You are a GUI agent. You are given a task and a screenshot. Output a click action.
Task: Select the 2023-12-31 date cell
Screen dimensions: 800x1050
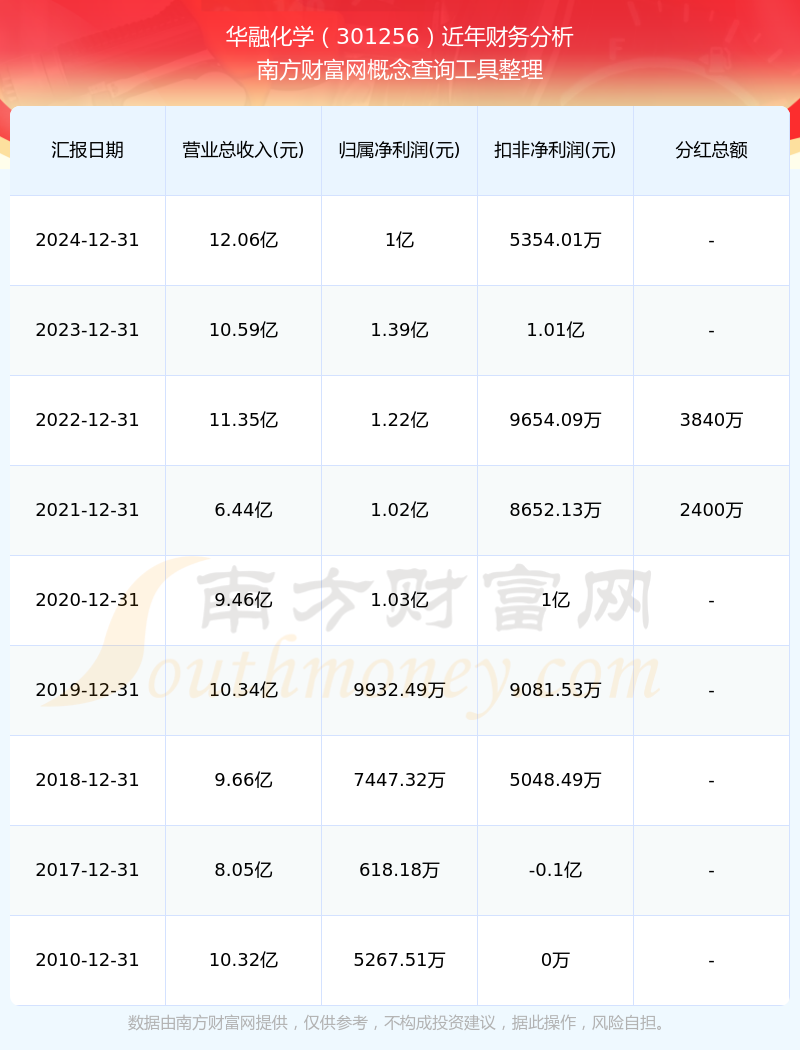(88, 330)
